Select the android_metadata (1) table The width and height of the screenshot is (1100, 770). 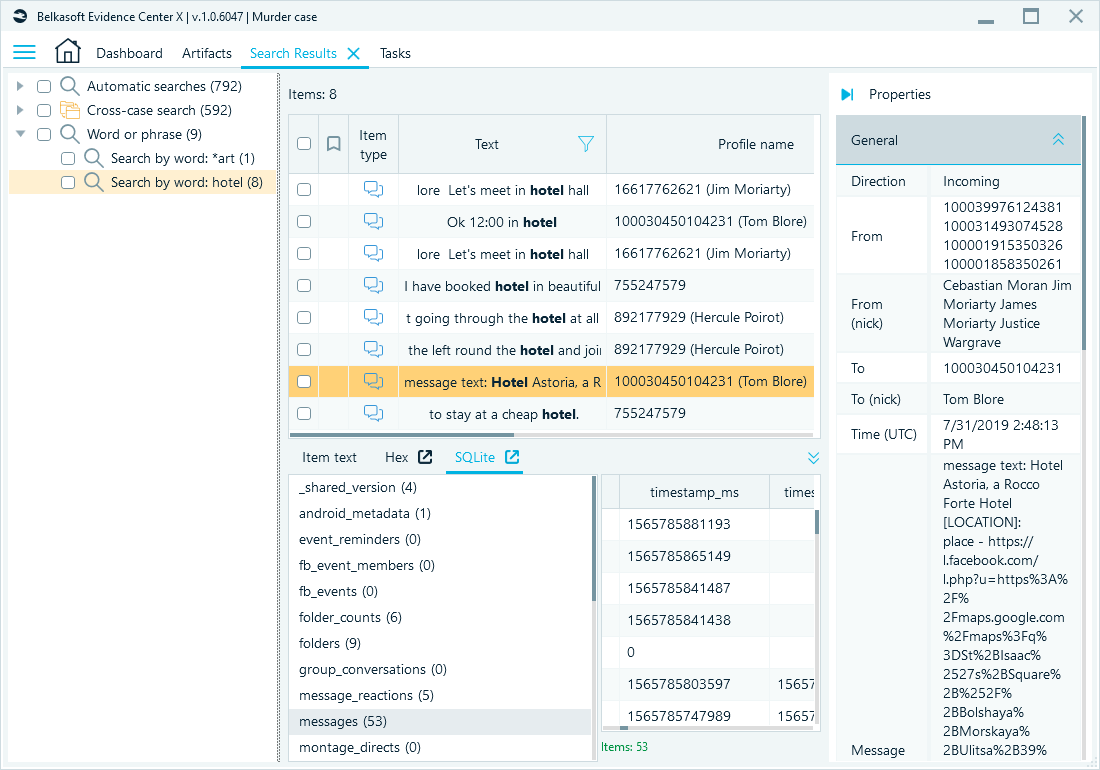(440, 513)
